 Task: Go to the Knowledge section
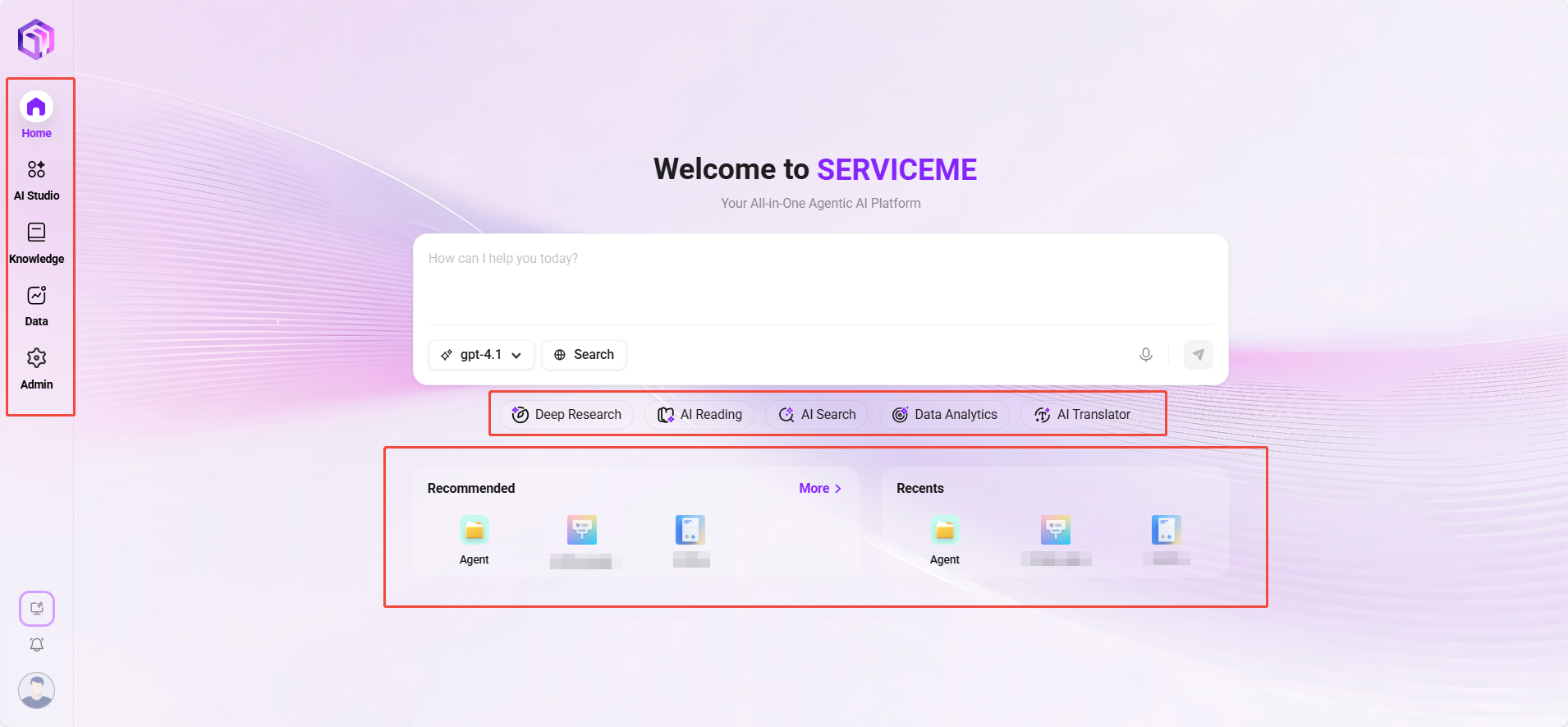tap(36, 243)
